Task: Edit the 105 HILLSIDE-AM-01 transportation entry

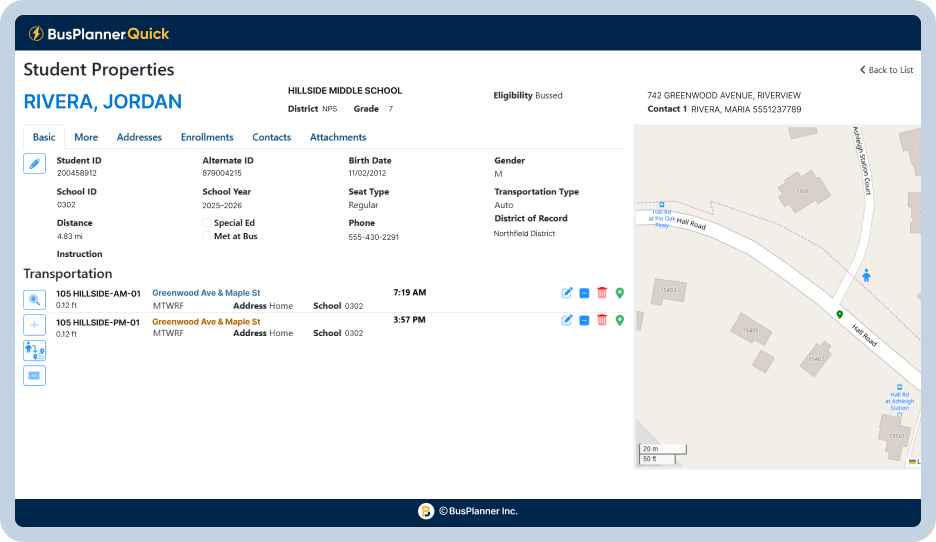Action: [x=567, y=293]
